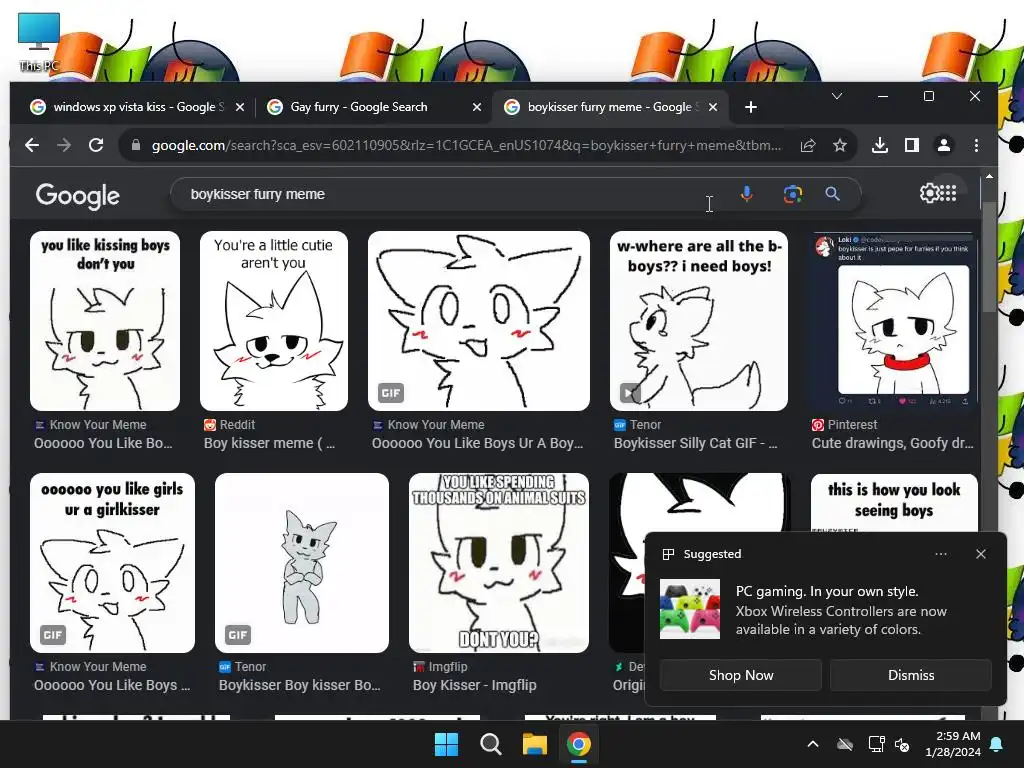1024x768 pixels.
Task: Open 'You're a little cutie' Reddit image
Action: [x=274, y=321]
